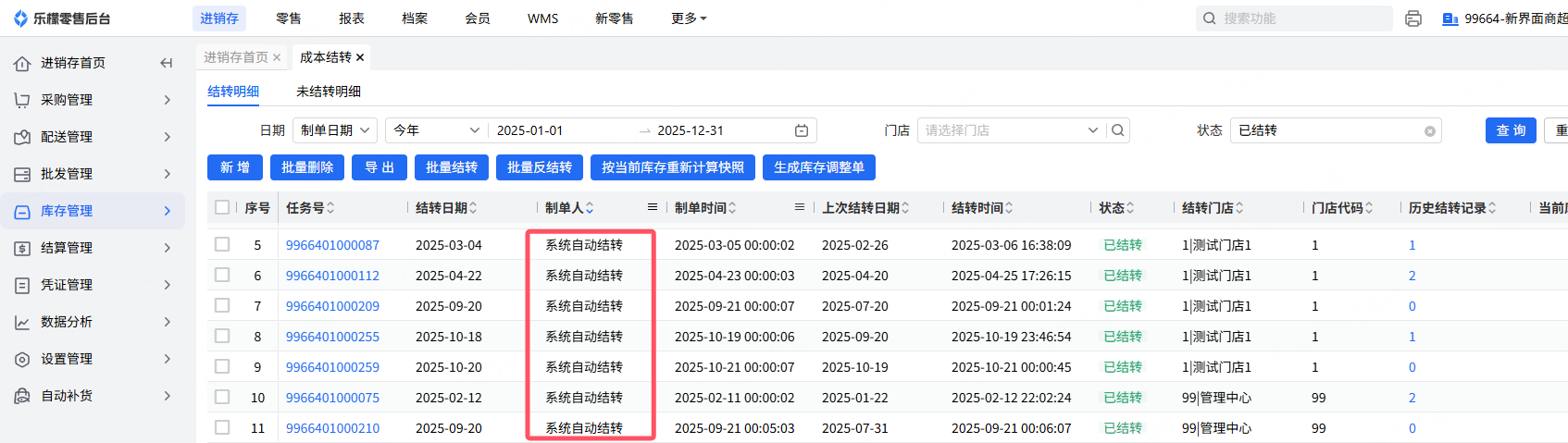1568x443 pixels.
Task: Click the box icon for 配送管理
Action: pos(22,137)
